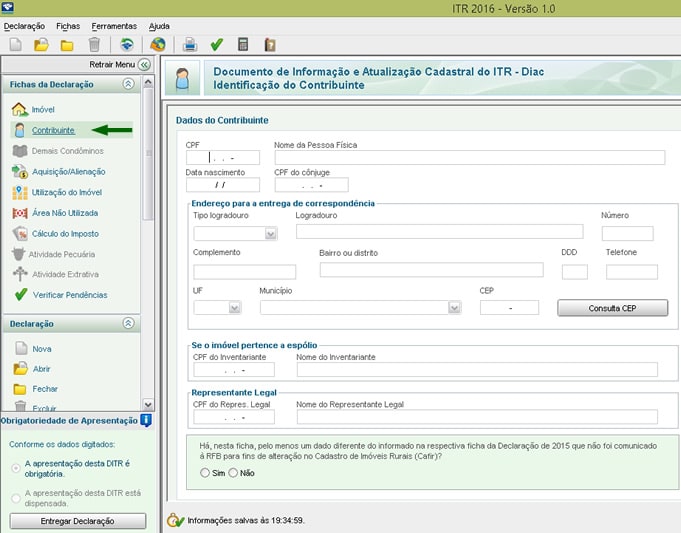Click the new declaration toolbar icon
The height and width of the screenshot is (533, 681).
pyautogui.click(x=16, y=44)
